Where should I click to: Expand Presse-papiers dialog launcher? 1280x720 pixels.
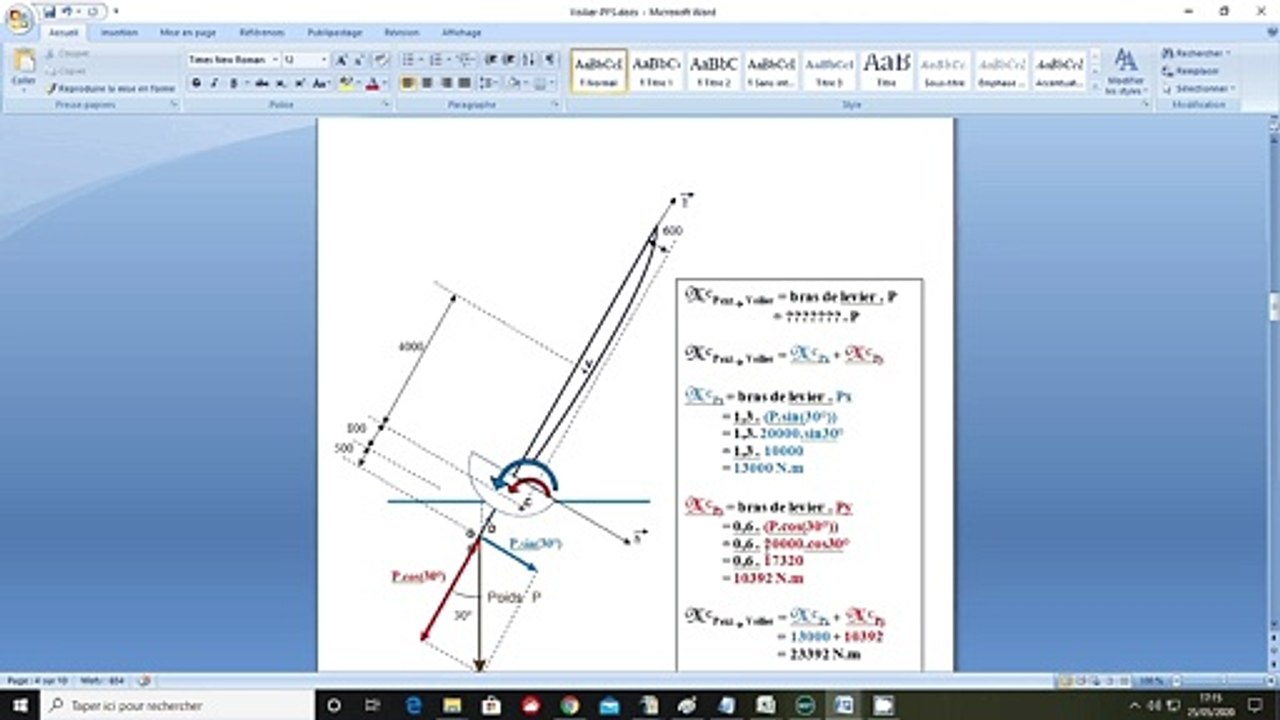coord(174,104)
